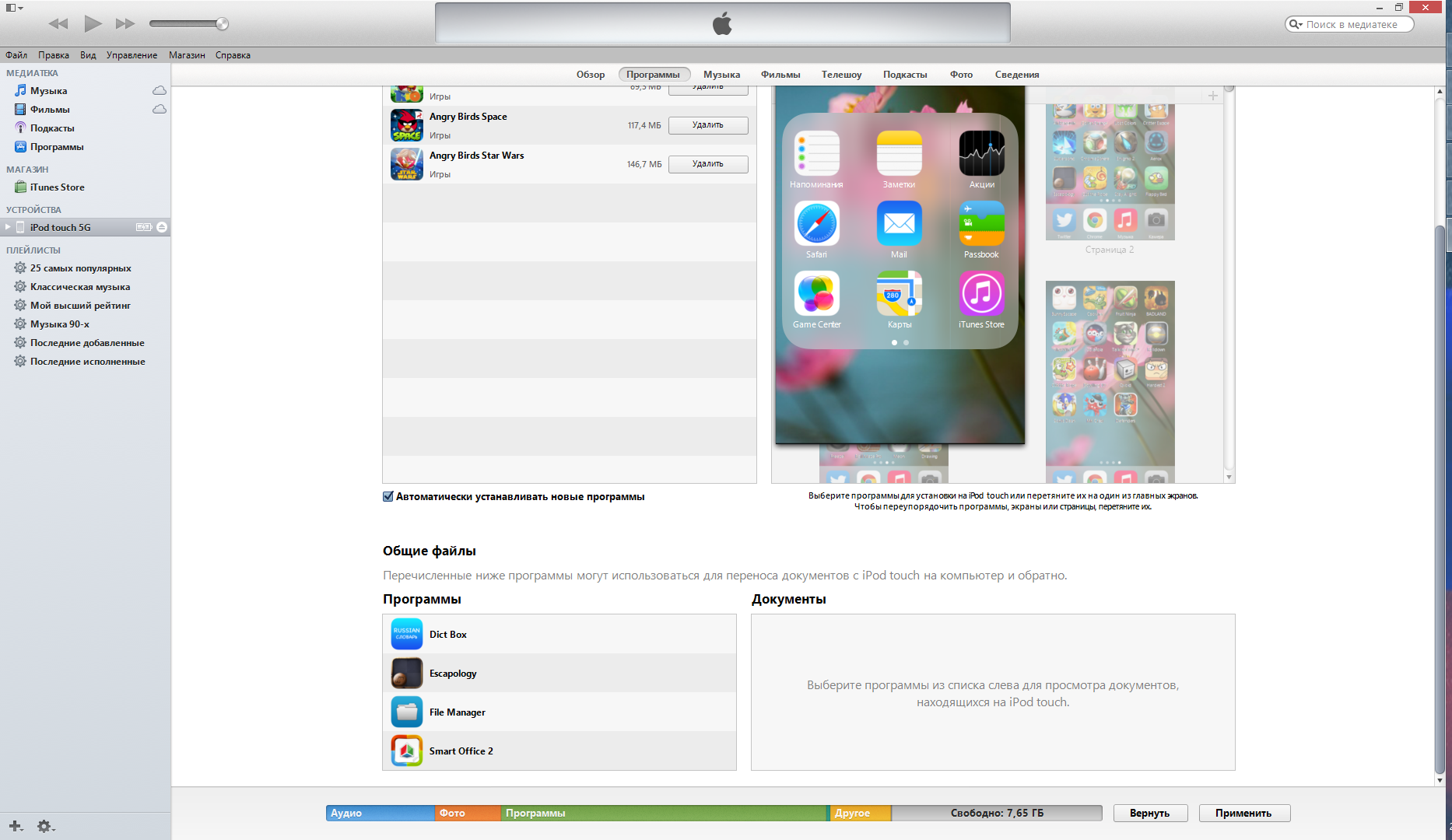This screenshot has height=840, width=1452.
Task: Click the Game Center app icon
Action: pyautogui.click(x=817, y=293)
